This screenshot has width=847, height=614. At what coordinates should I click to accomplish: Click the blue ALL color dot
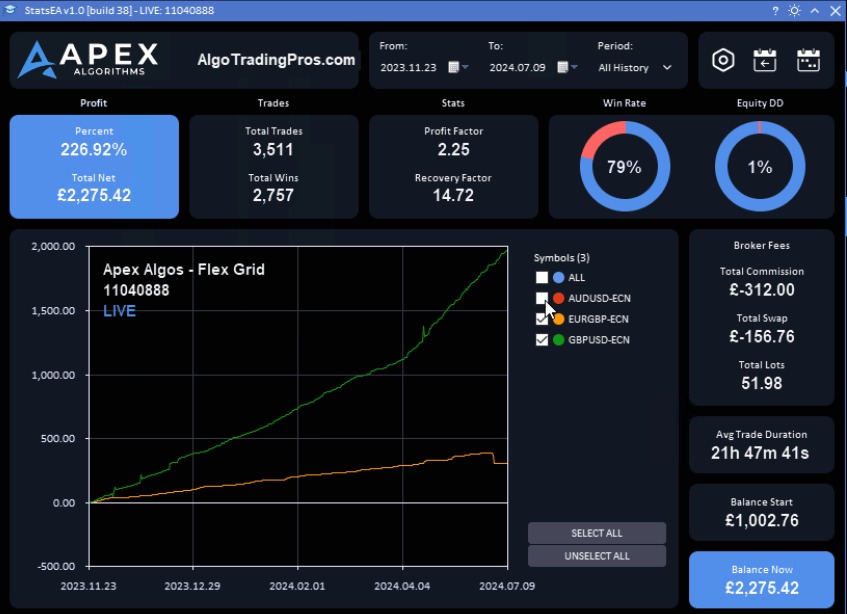(x=559, y=278)
